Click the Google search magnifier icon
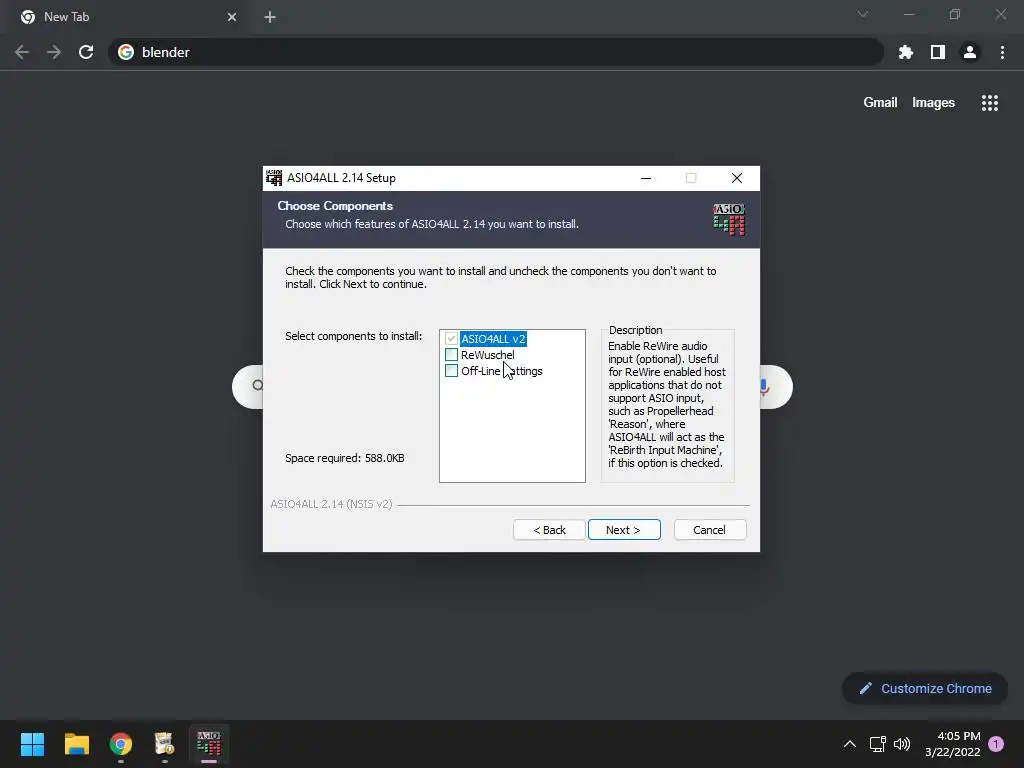Image resolution: width=1024 pixels, height=768 pixels. coord(257,385)
